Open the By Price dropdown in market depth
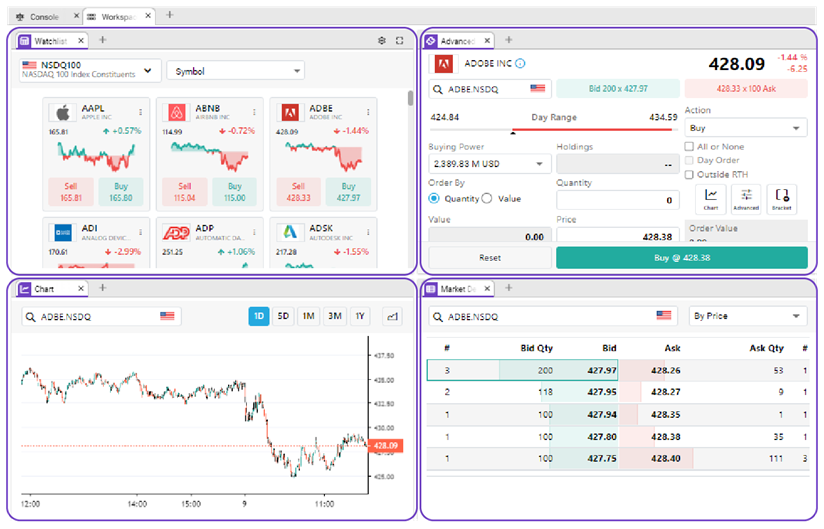The image size is (824, 529). (x=746, y=316)
